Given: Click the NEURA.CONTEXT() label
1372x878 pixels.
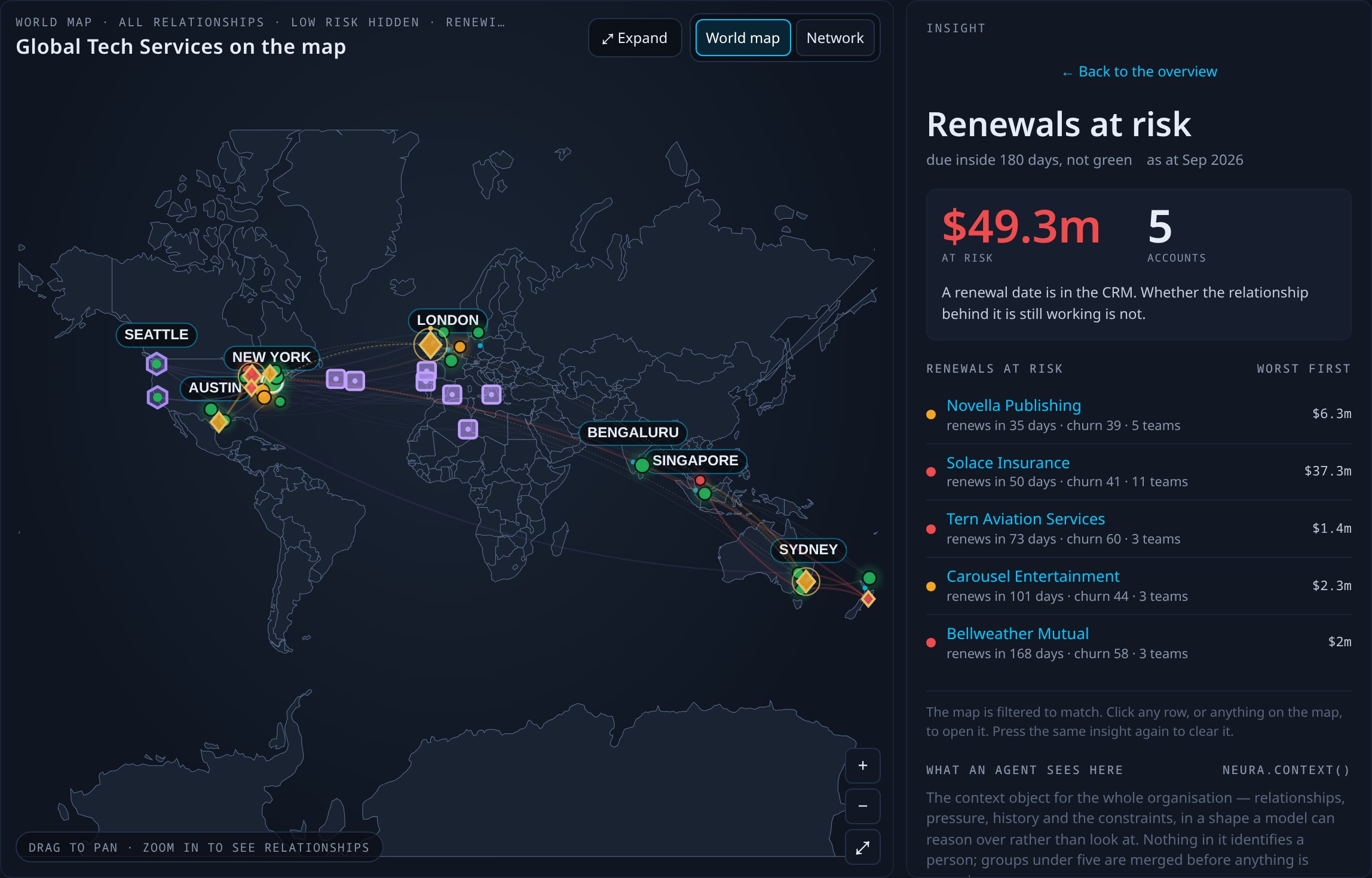Looking at the screenshot, I should pos(1286,770).
